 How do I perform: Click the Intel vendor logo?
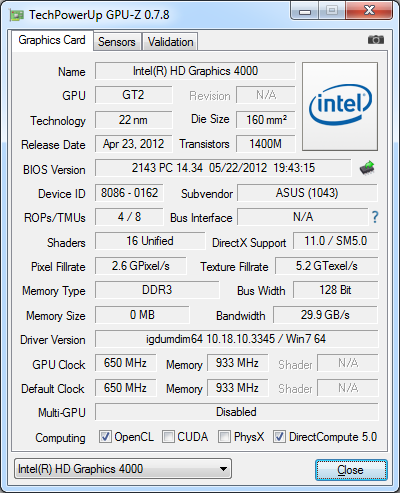[340, 106]
